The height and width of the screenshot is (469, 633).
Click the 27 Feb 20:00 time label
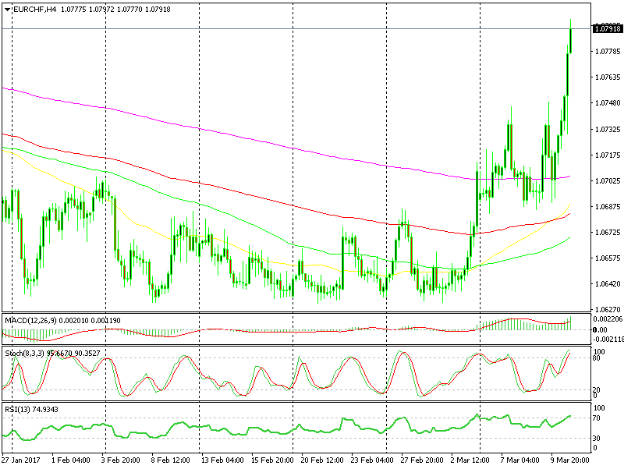(422, 460)
